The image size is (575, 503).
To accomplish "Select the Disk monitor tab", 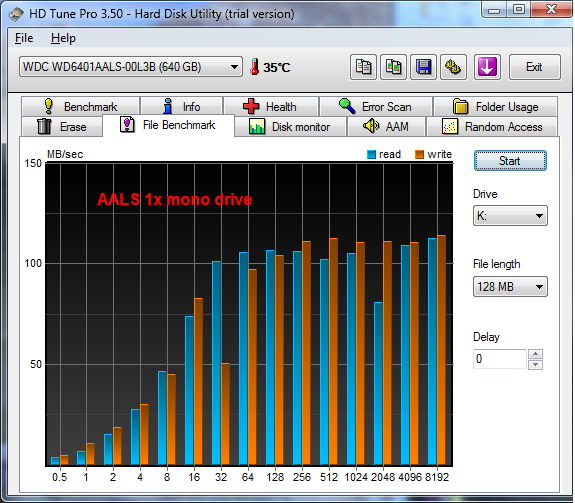I will point(290,127).
